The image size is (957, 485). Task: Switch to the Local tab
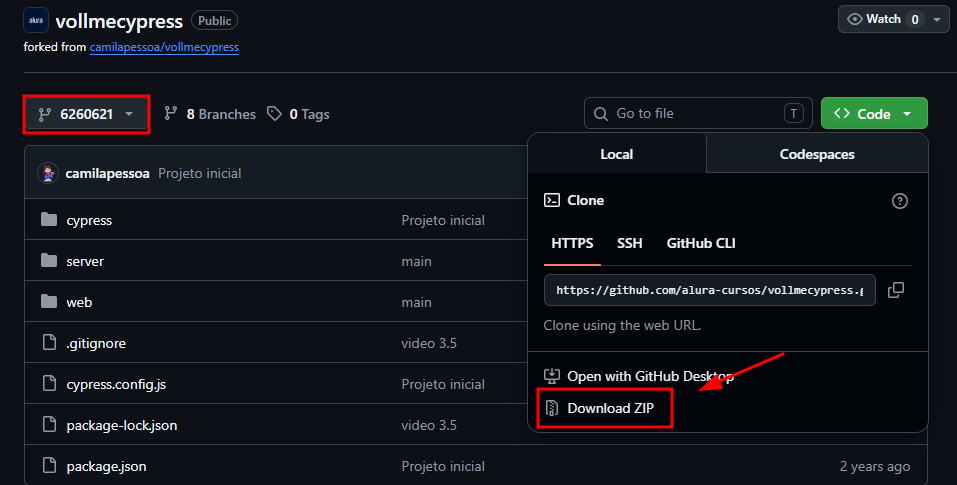point(616,154)
